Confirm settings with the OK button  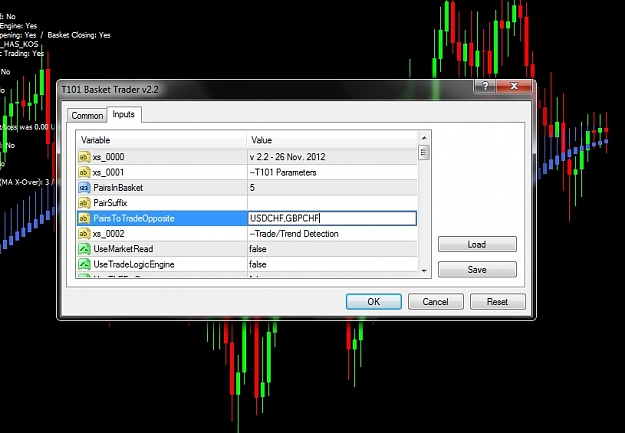tap(373, 302)
